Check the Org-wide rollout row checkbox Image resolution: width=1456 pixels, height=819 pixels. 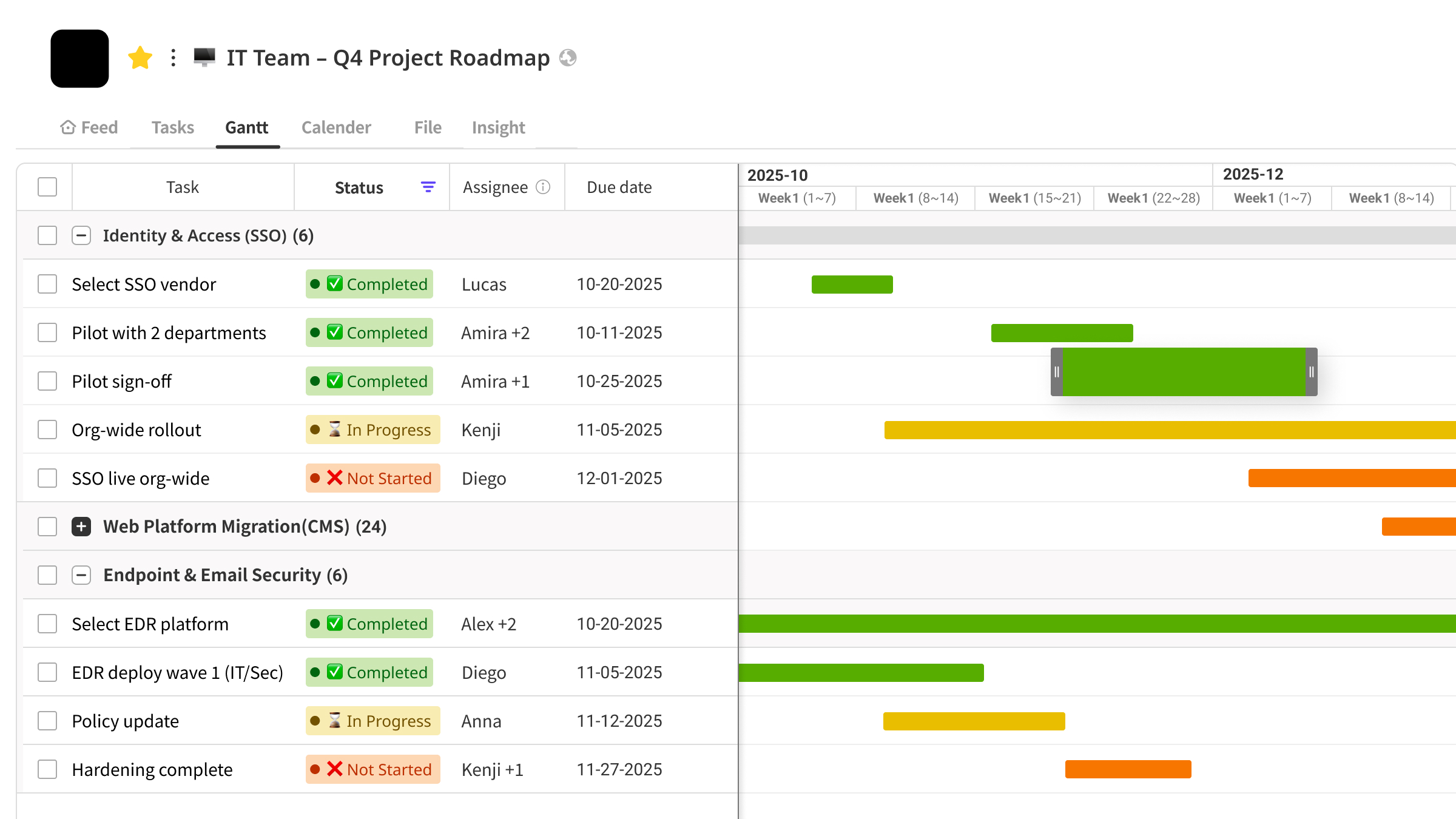pos(47,430)
